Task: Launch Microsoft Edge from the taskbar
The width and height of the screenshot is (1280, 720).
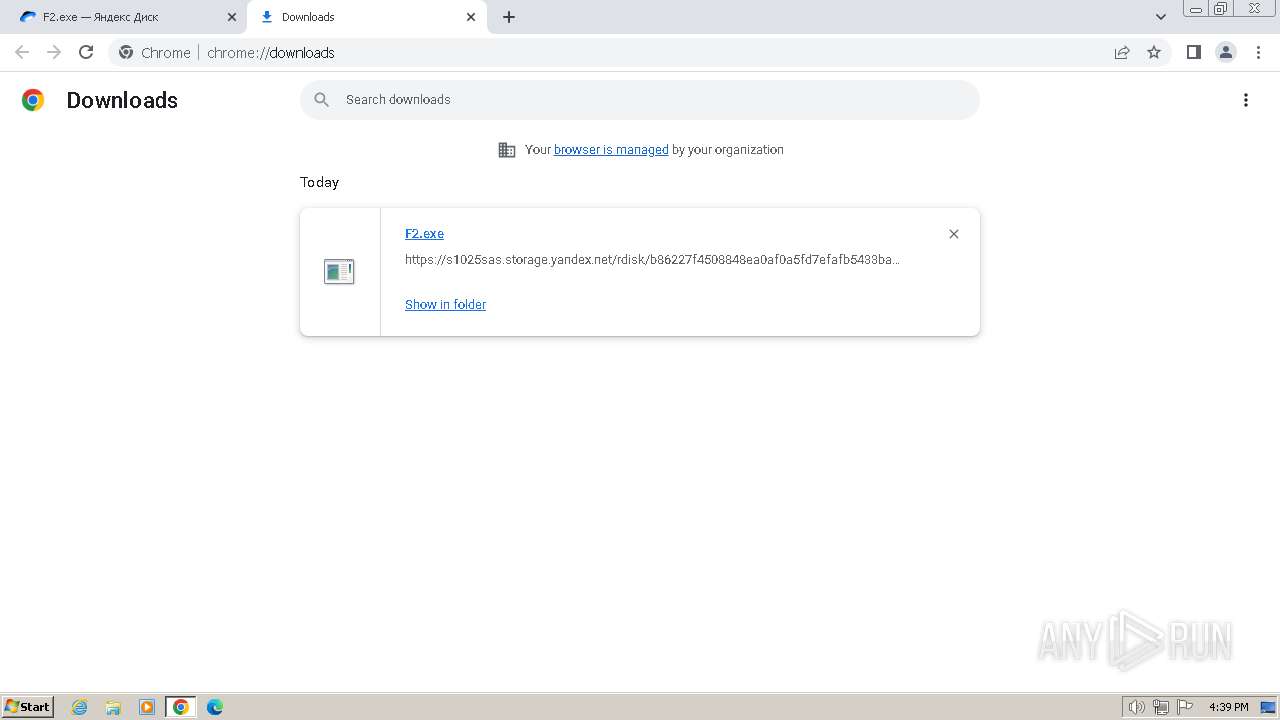Action: pyautogui.click(x=215, y=707)
